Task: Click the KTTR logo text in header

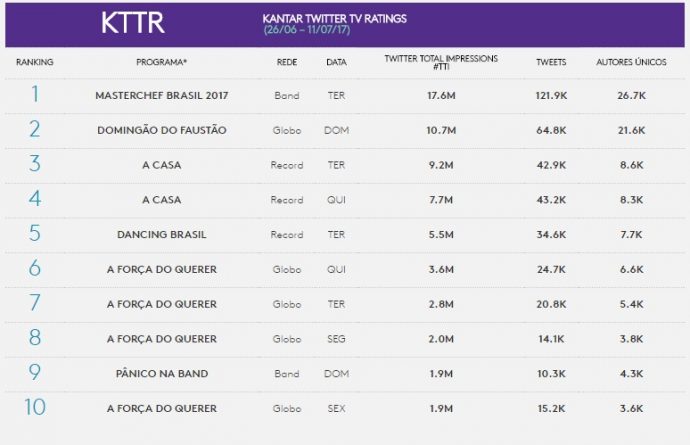Action: (x=133, y=23)
